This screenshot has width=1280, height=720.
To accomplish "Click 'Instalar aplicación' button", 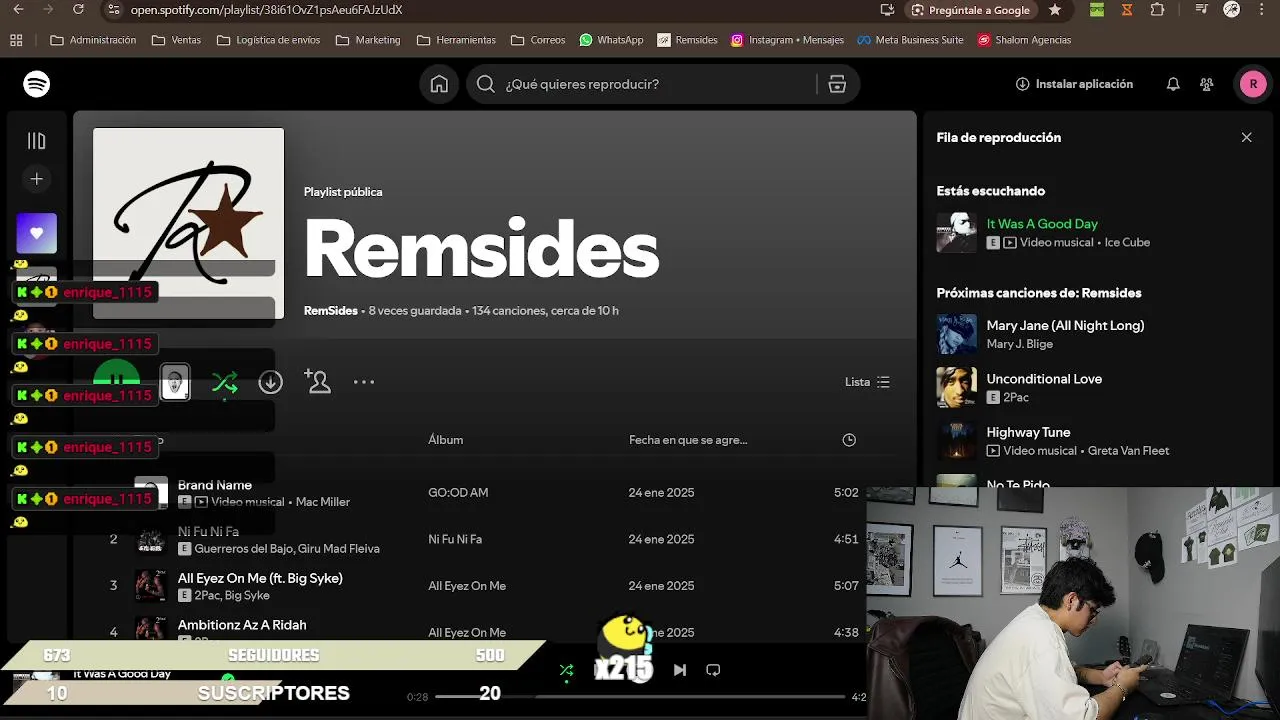I will (1074, 84).
